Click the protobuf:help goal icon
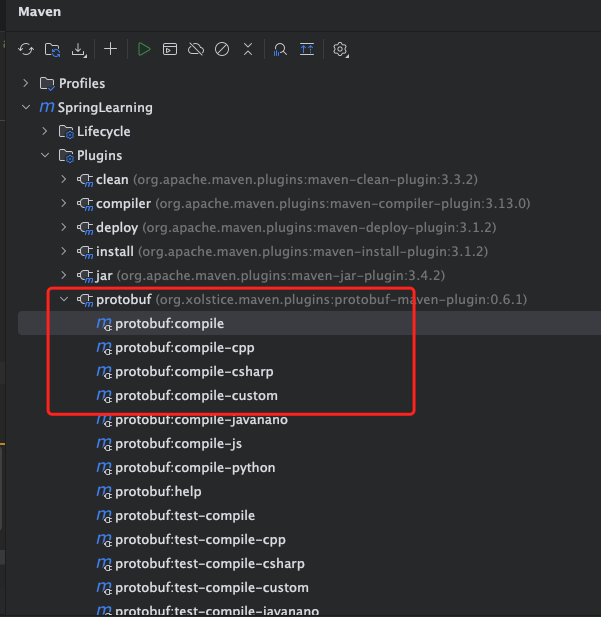Screen dimensions: 601x617 coord(104,492)
